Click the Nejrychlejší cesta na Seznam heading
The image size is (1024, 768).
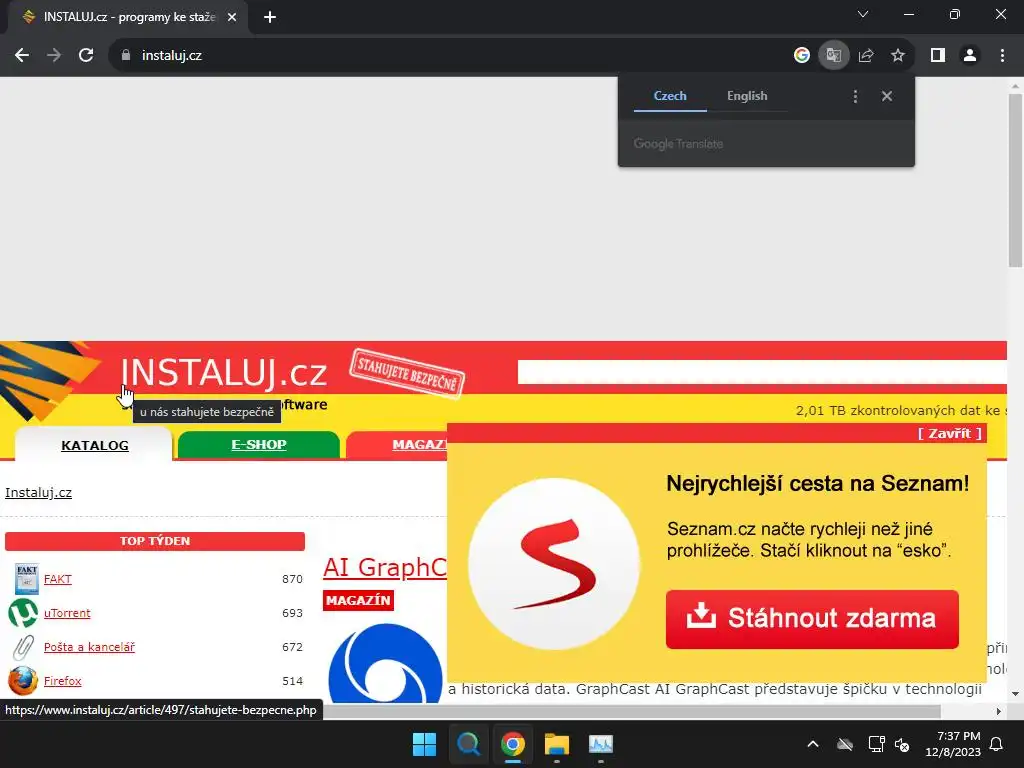818,484
